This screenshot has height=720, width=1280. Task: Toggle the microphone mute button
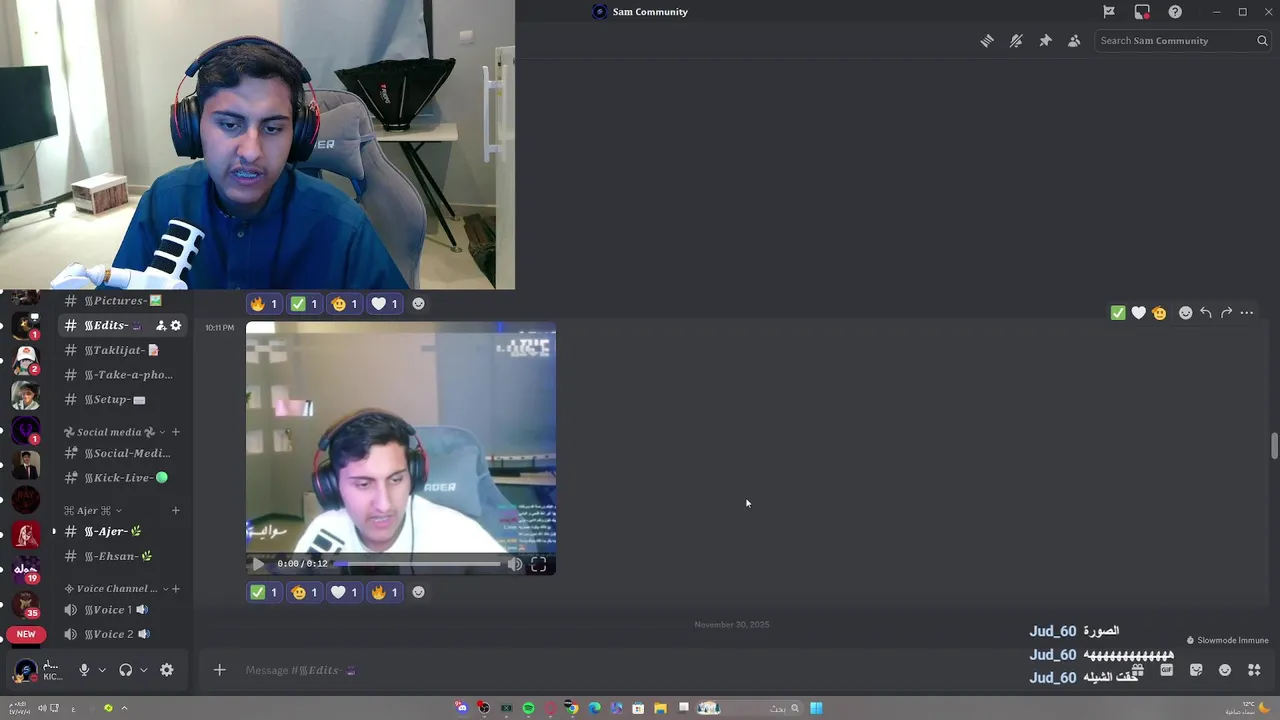84,670
